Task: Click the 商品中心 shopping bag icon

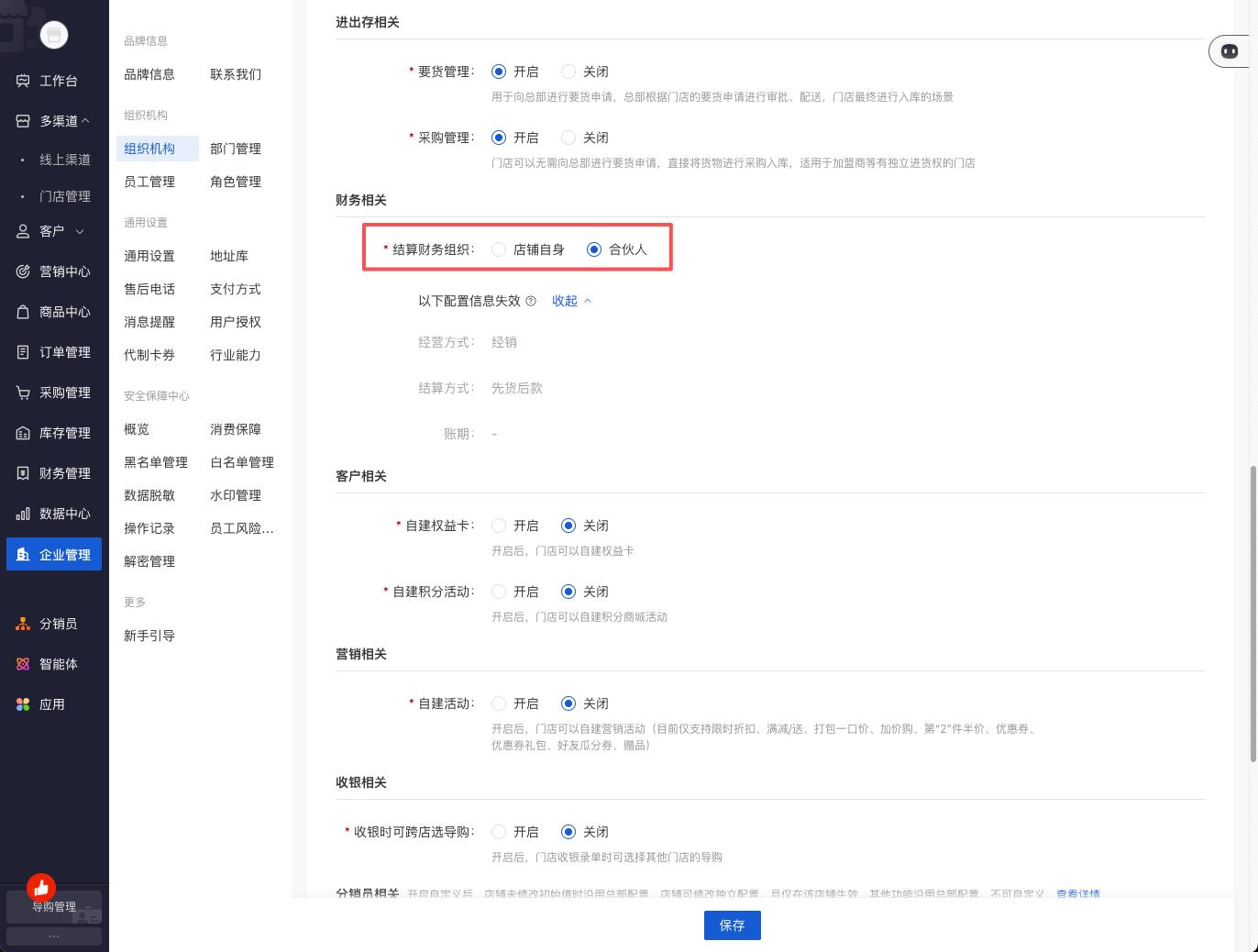Action: click(x=23, y=312)
